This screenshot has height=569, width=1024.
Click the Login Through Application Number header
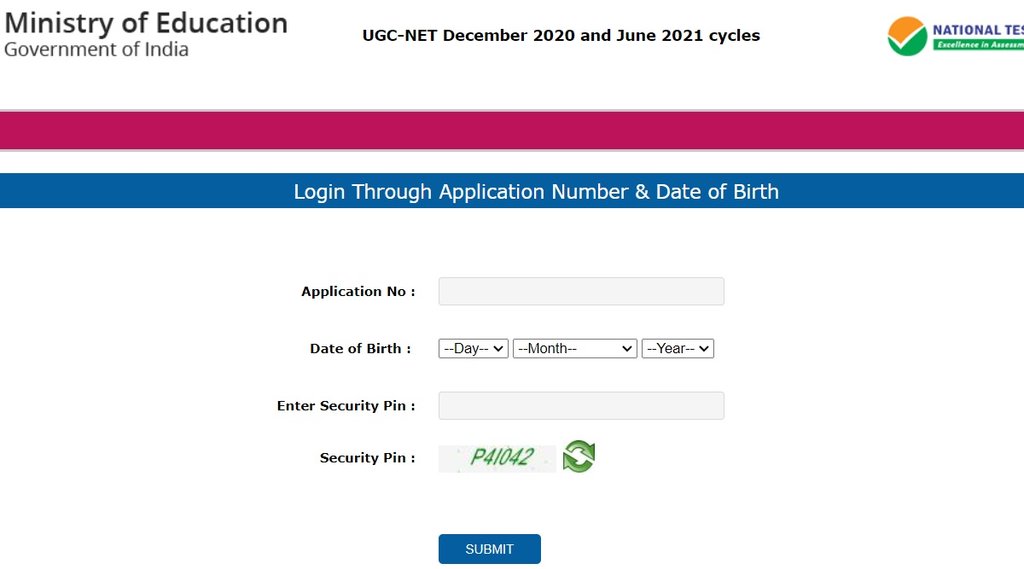(536, 191)
